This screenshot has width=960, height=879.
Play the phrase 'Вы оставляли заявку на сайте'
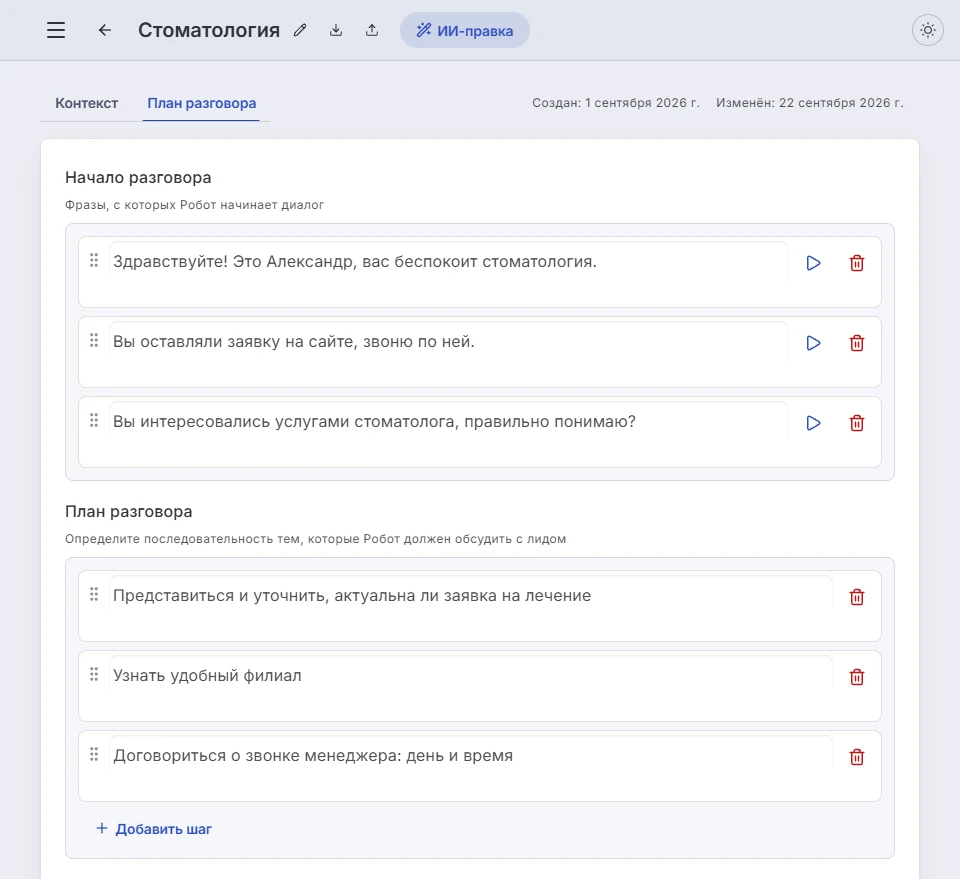coord(813,343)
